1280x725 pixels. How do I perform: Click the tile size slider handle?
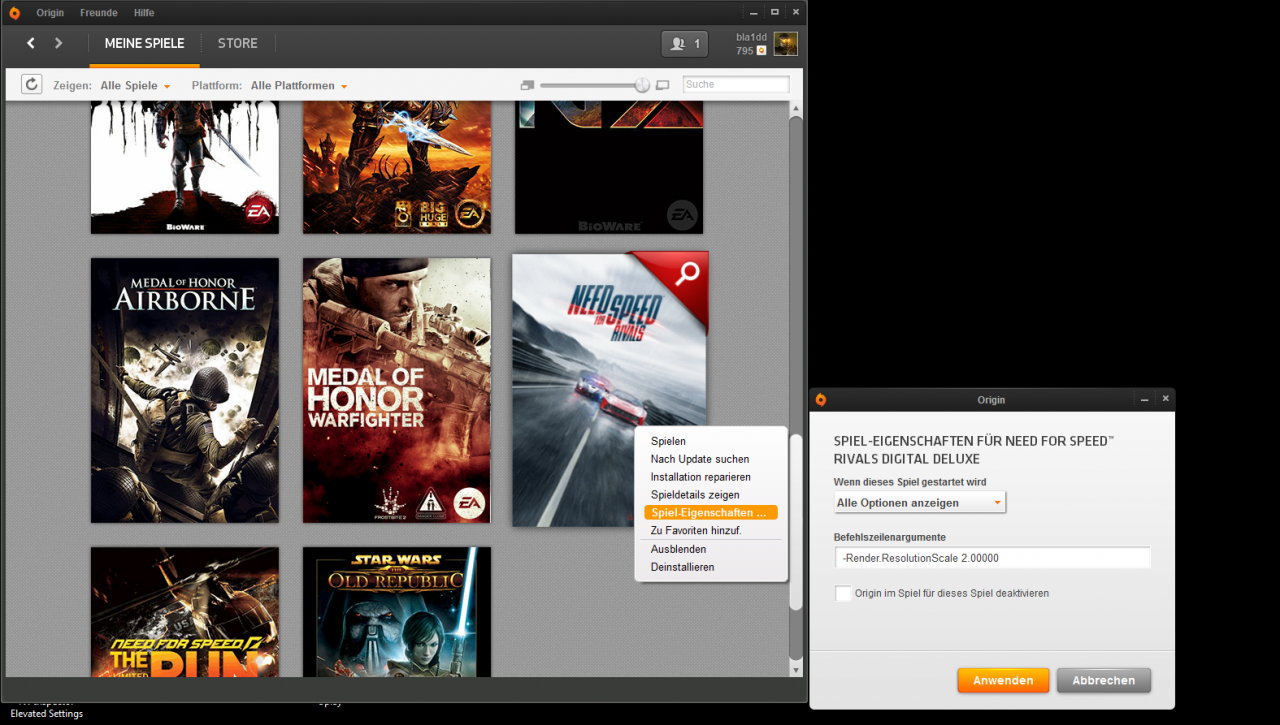642,85
